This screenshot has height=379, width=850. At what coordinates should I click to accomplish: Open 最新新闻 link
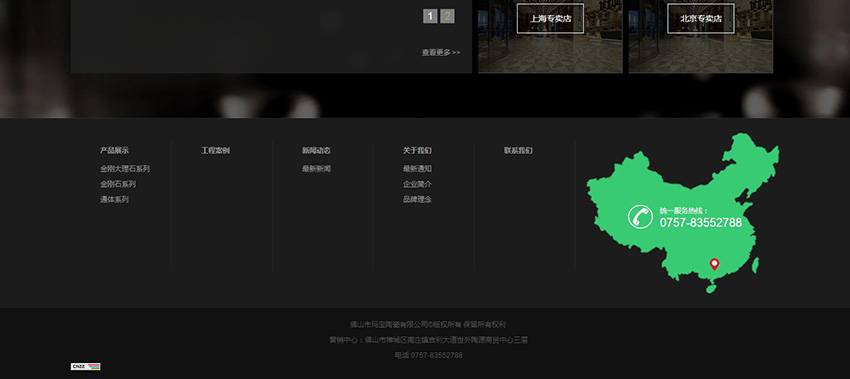pyautogui.click(x=317, y=169)
